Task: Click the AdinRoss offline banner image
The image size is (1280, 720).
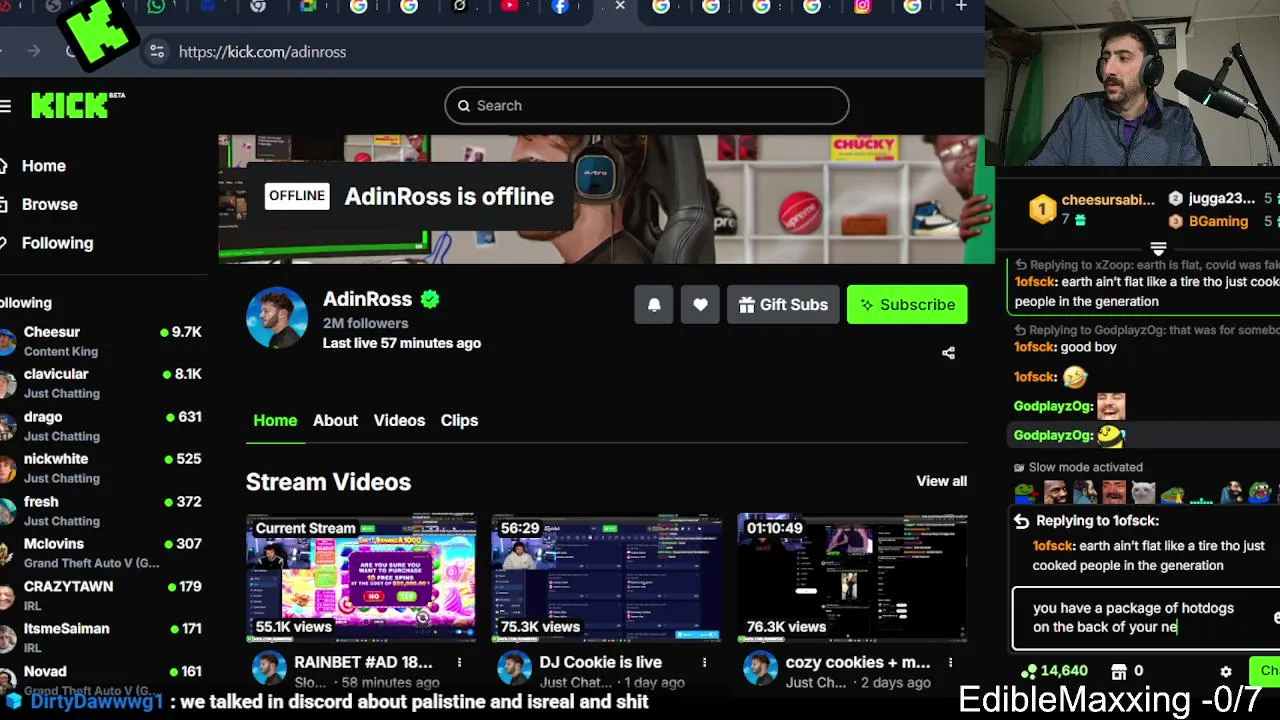Action: pyautogui.click(x=606, y=199)
